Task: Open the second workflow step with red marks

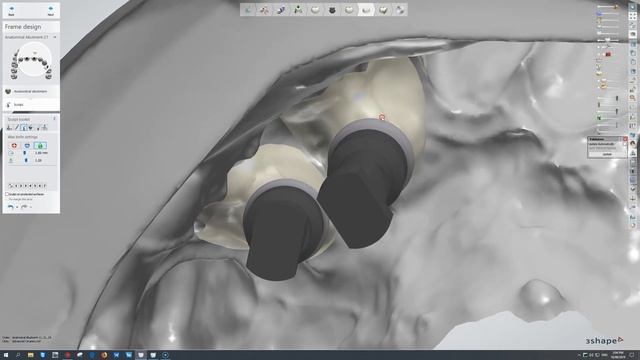Action: 264,10
